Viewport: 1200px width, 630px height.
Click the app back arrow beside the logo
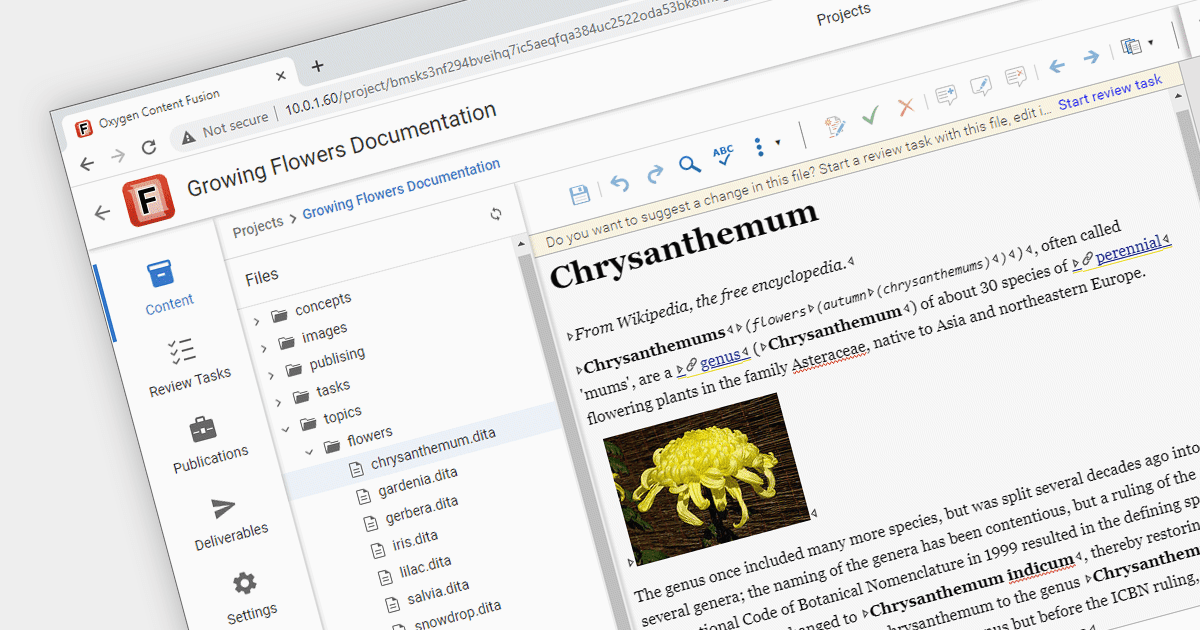click(101, 212)
